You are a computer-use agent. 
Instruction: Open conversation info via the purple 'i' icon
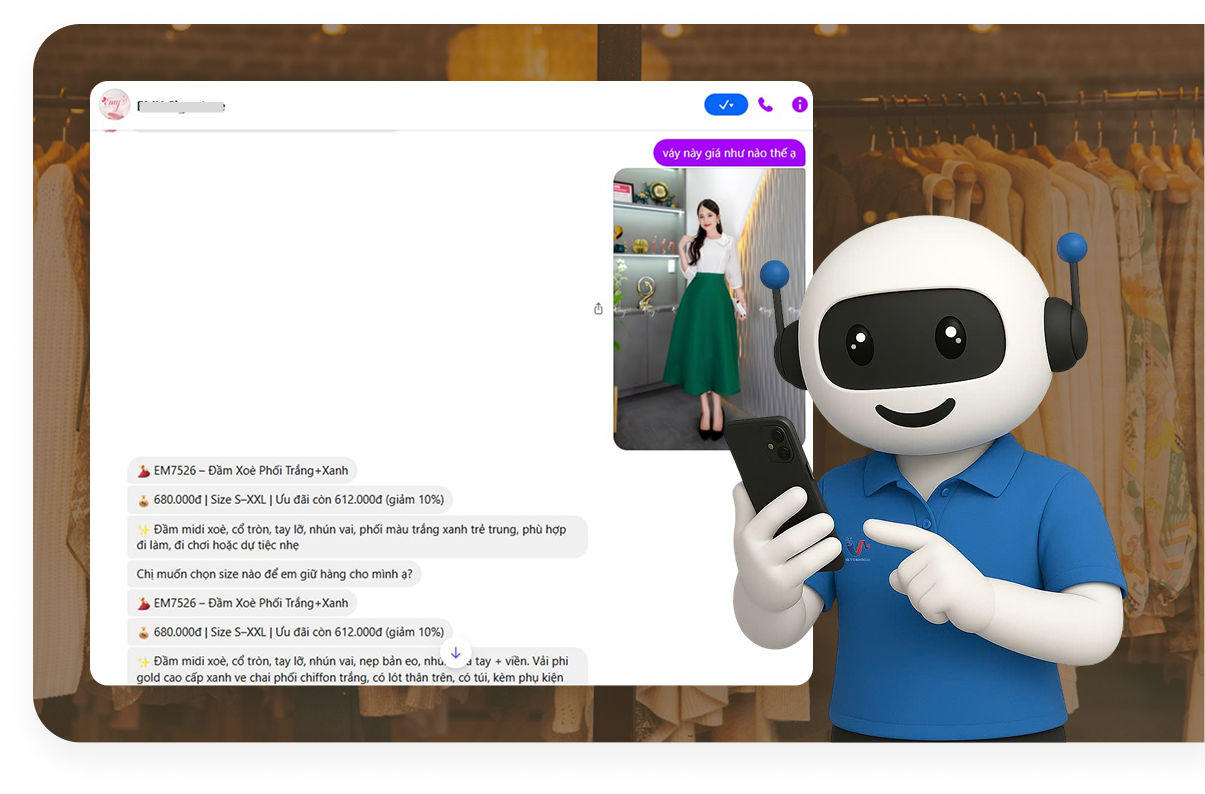(799, 105)
